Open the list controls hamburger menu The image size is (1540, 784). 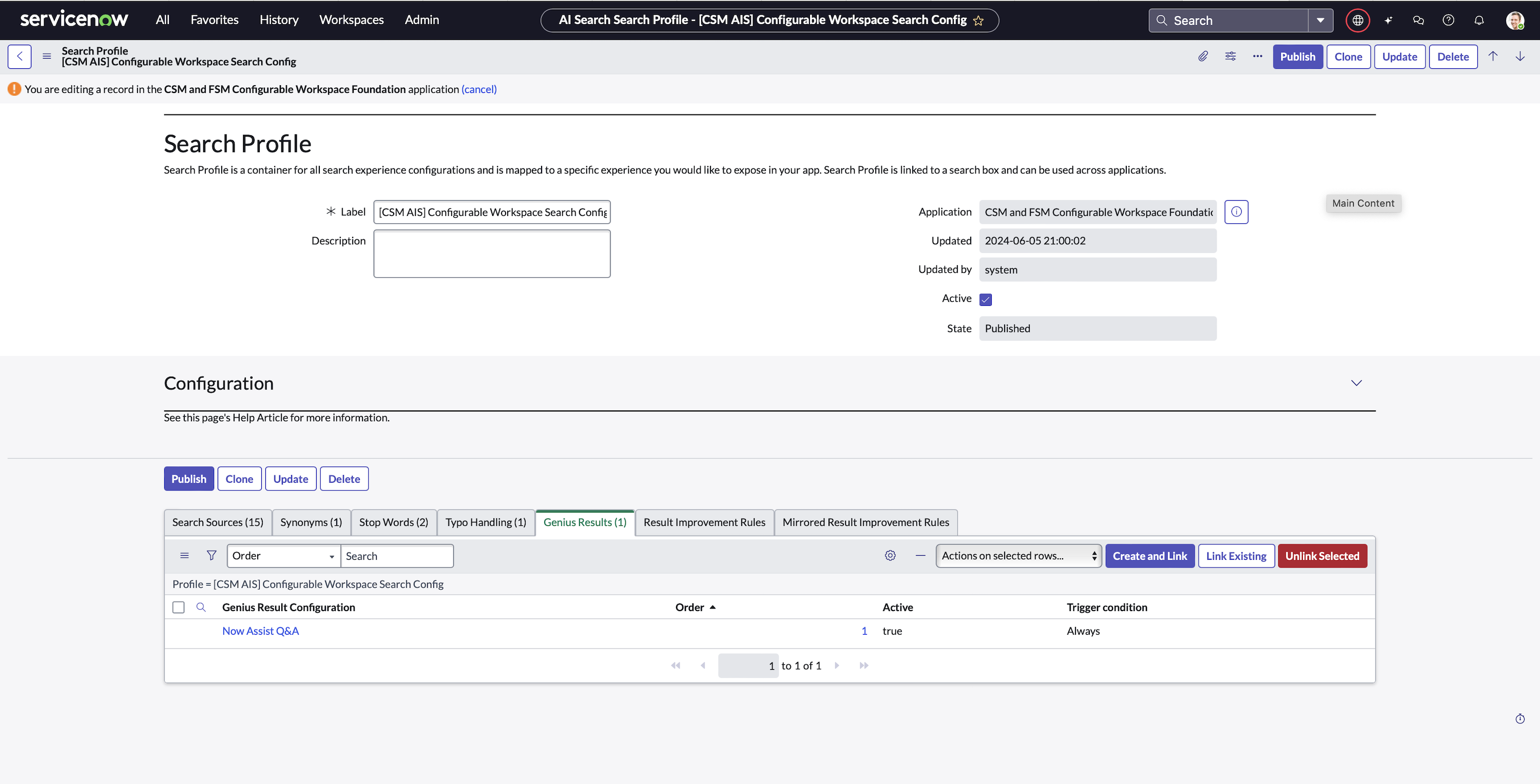184,556
